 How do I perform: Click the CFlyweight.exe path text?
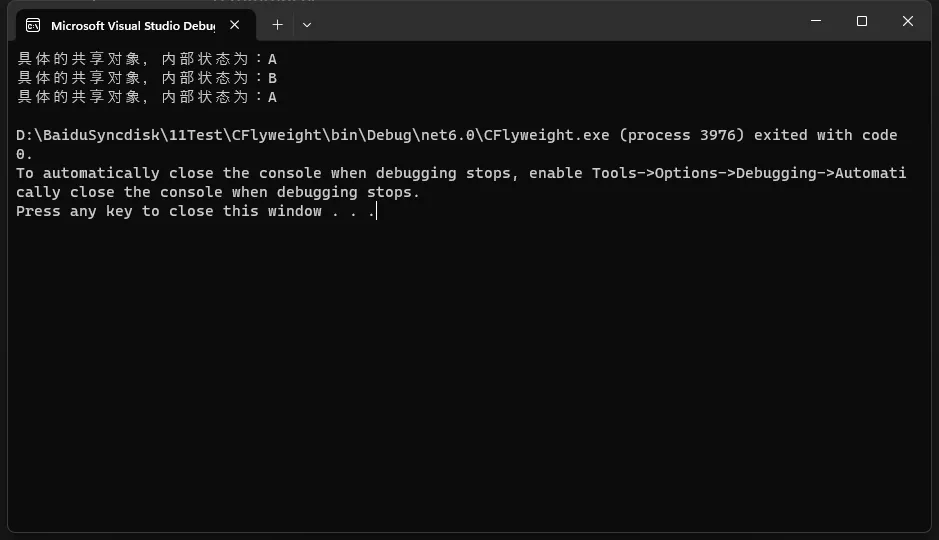tap(313, 135)
